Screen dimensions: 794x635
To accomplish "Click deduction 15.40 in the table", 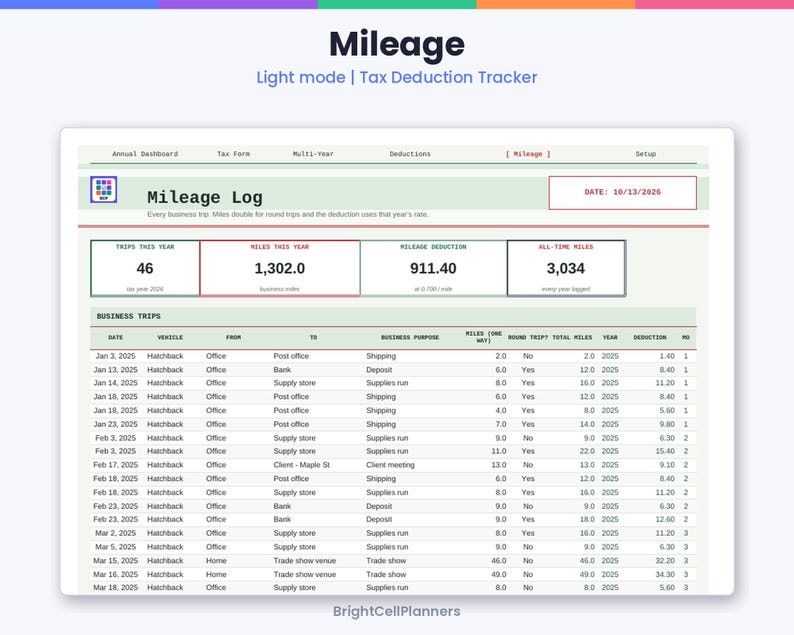I will click(x=665, y=451).
